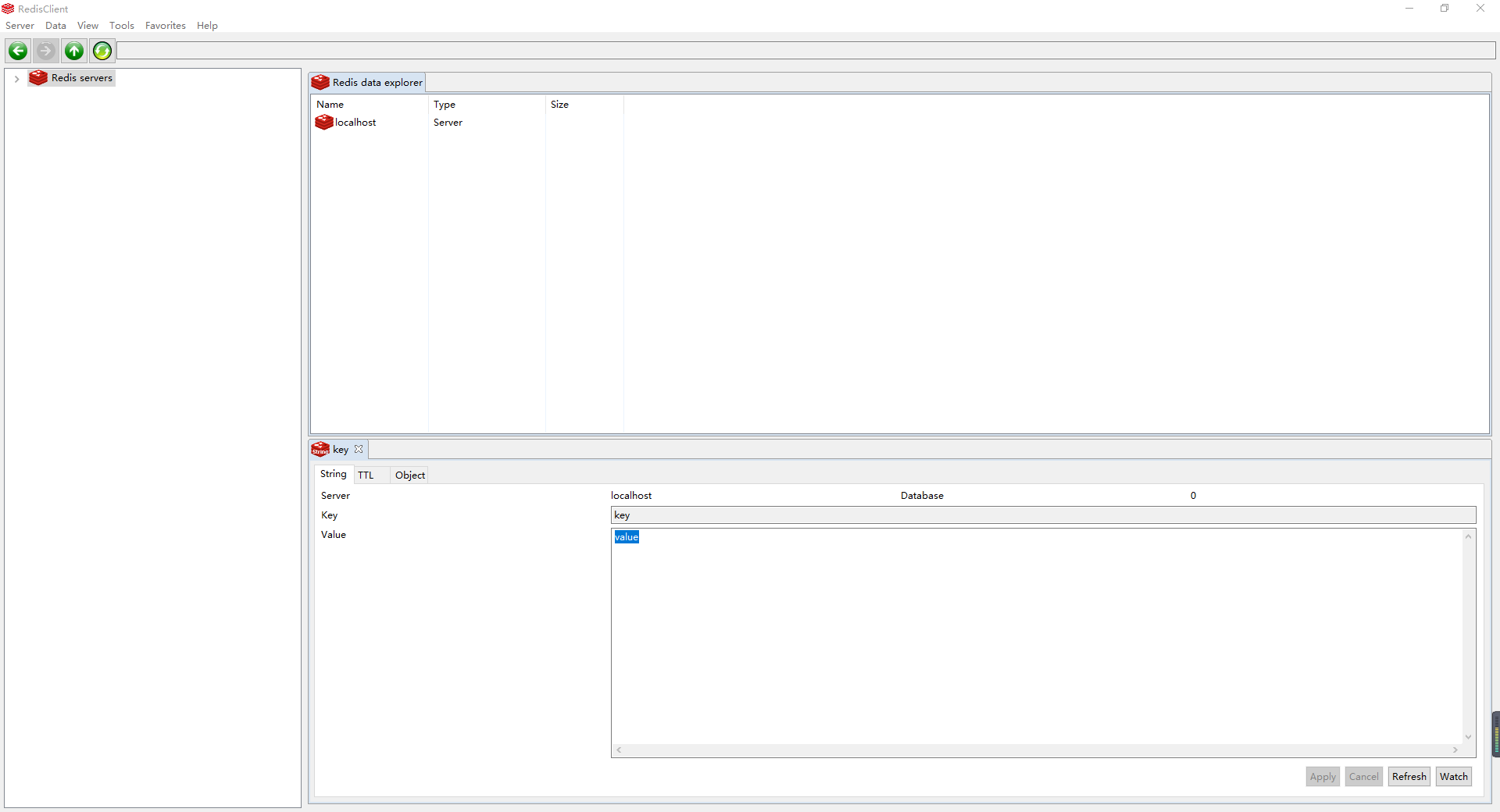This screenshot has height=812, width=1500.
Task: Click the Type column header
Action: click(487, 105)
